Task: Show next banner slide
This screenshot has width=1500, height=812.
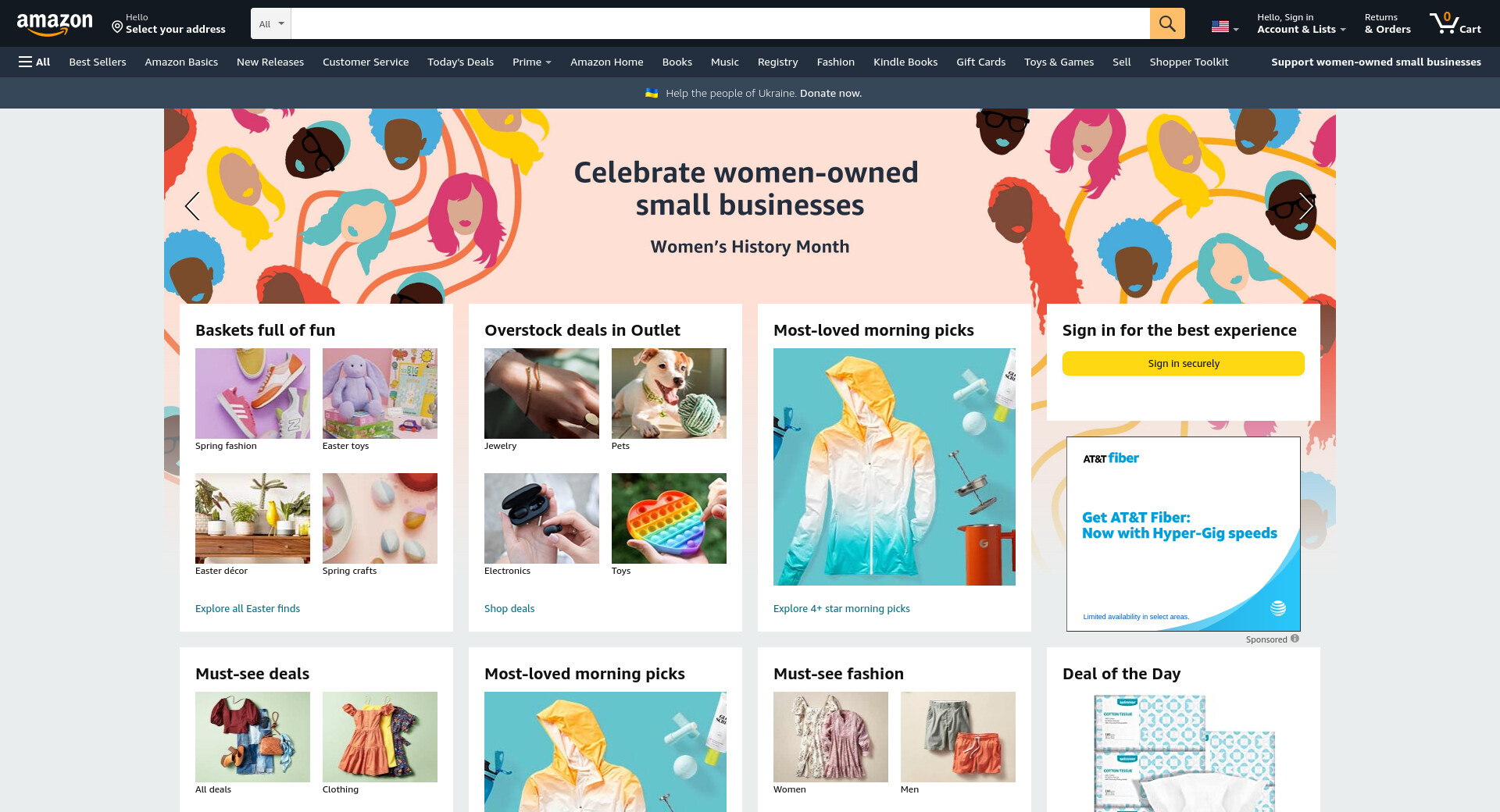Action: point(1306,206)
